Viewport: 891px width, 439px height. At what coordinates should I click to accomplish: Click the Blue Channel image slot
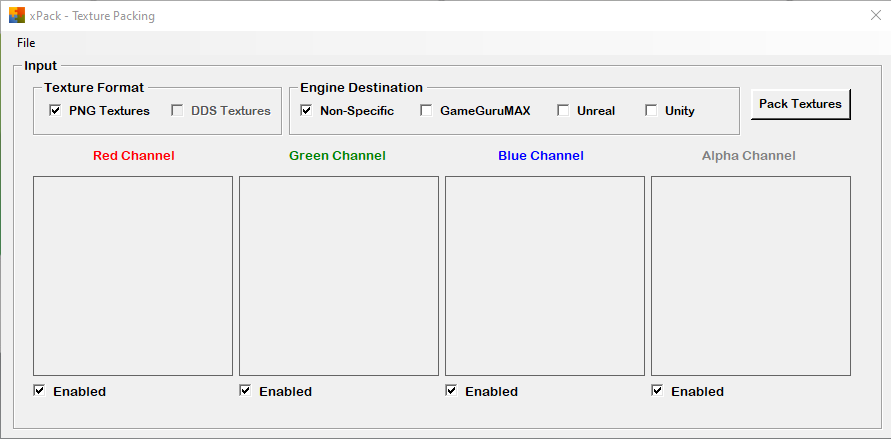tap(545, 276)
